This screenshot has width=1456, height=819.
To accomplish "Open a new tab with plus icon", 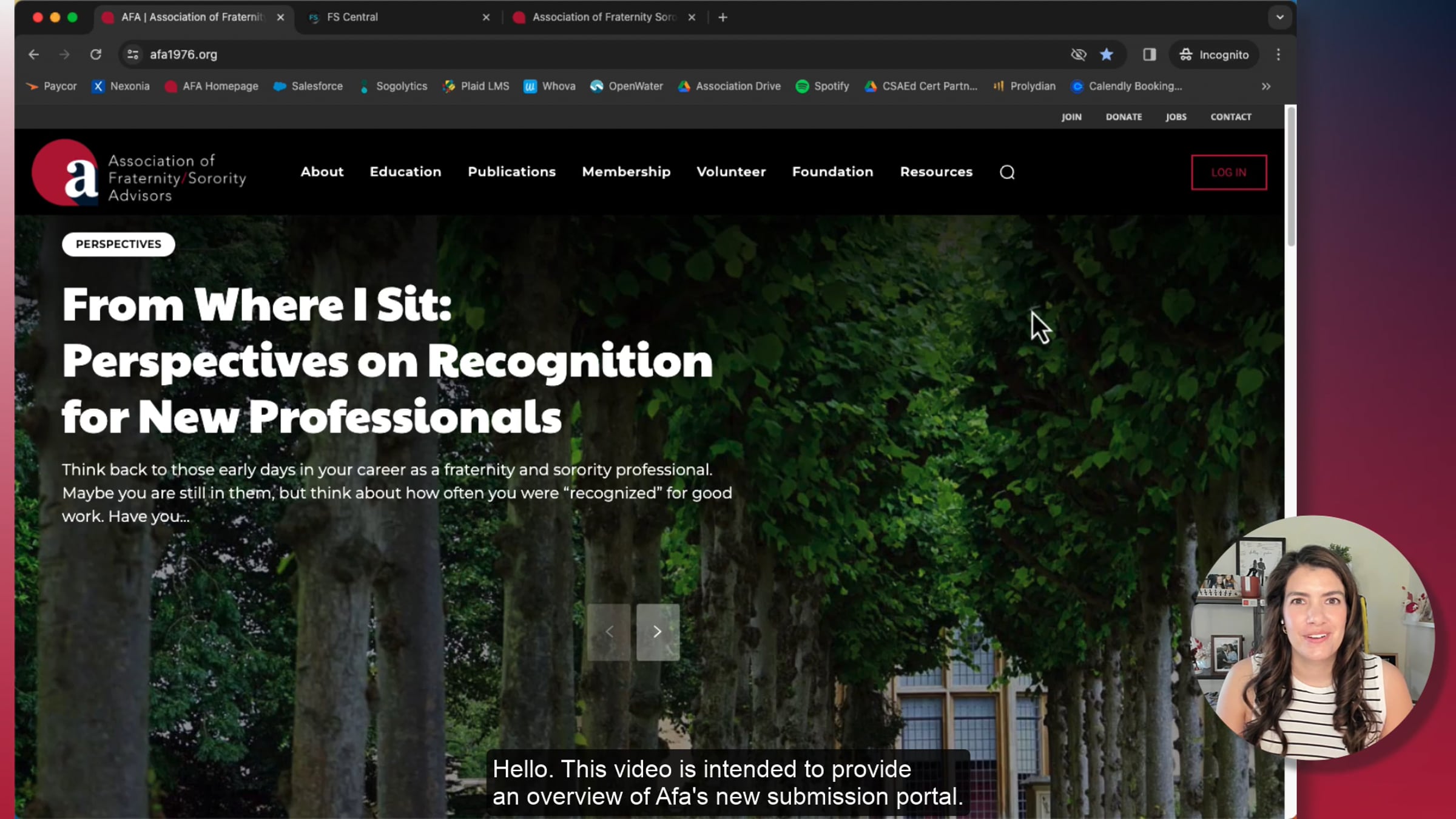I will [x=723, y=18].
